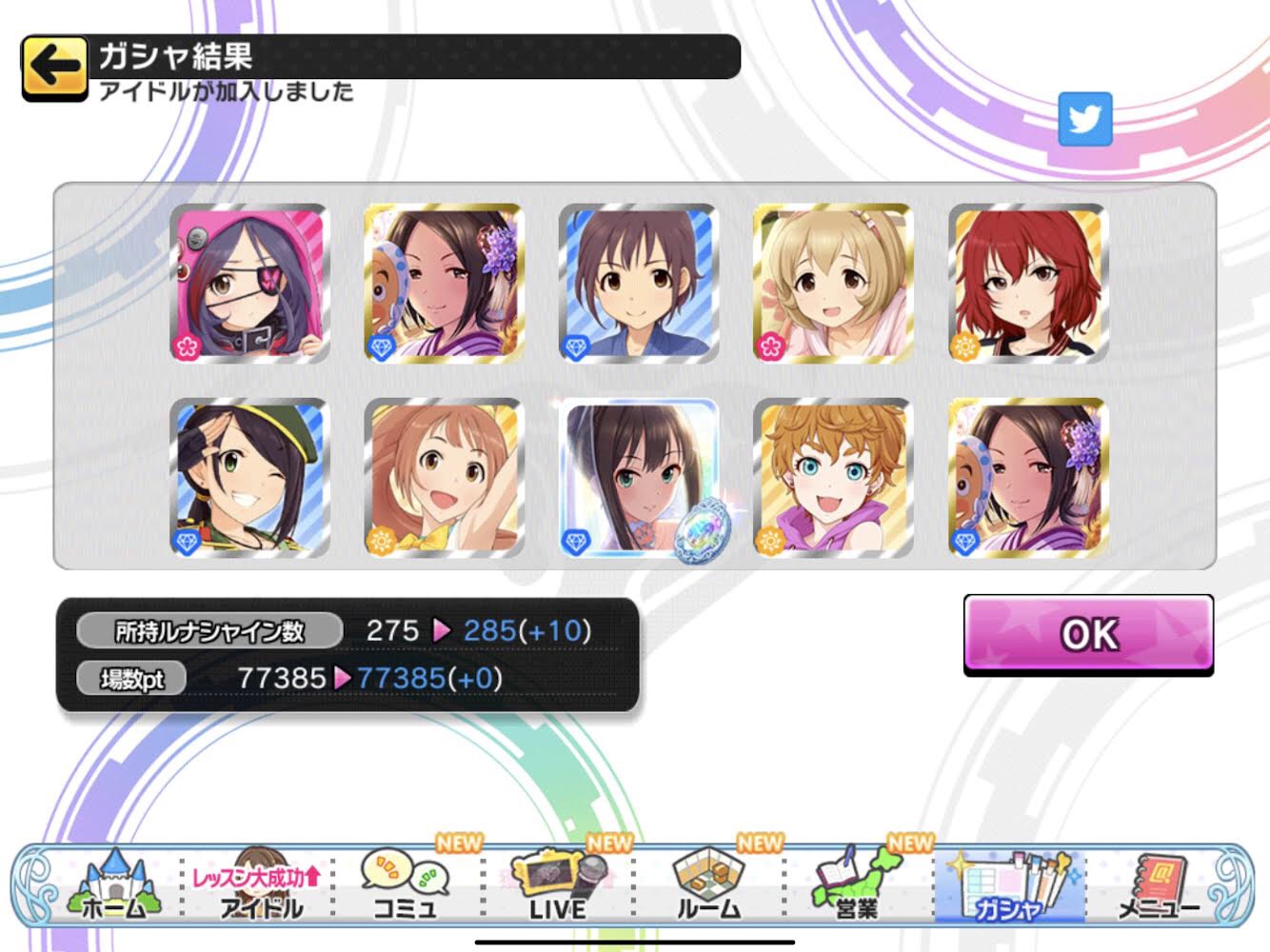Tap the yellow back arrow button
The image size is (1270, 952).
tap(54, 68)
